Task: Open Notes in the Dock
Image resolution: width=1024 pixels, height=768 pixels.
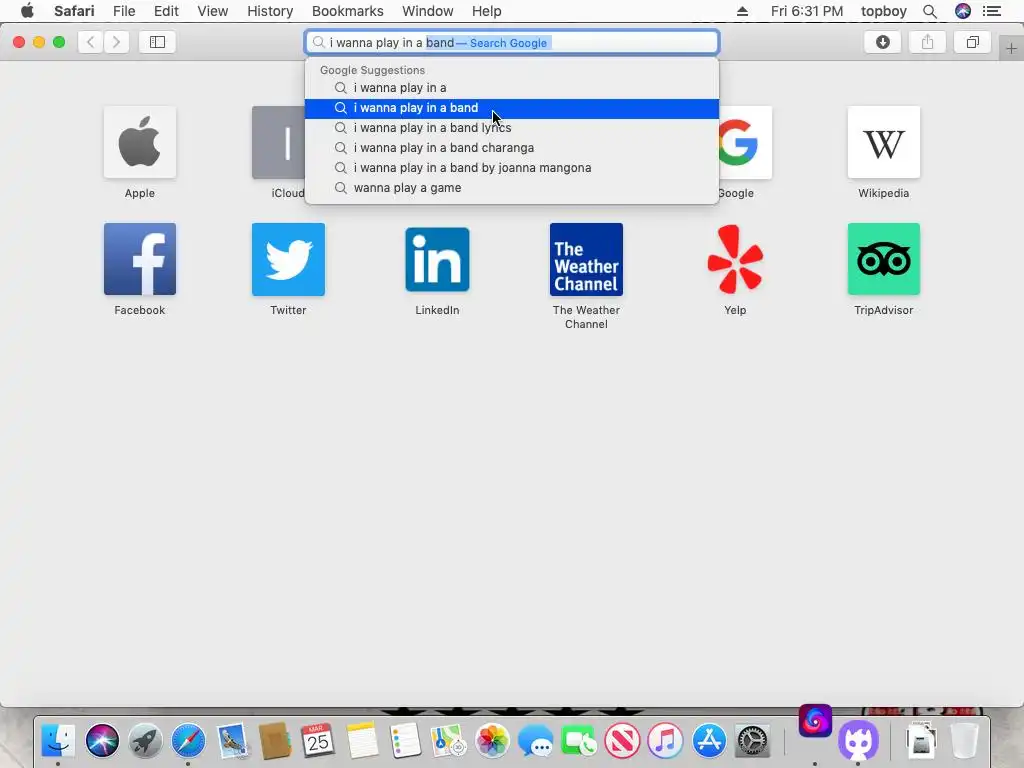Action: coord(362,741)
